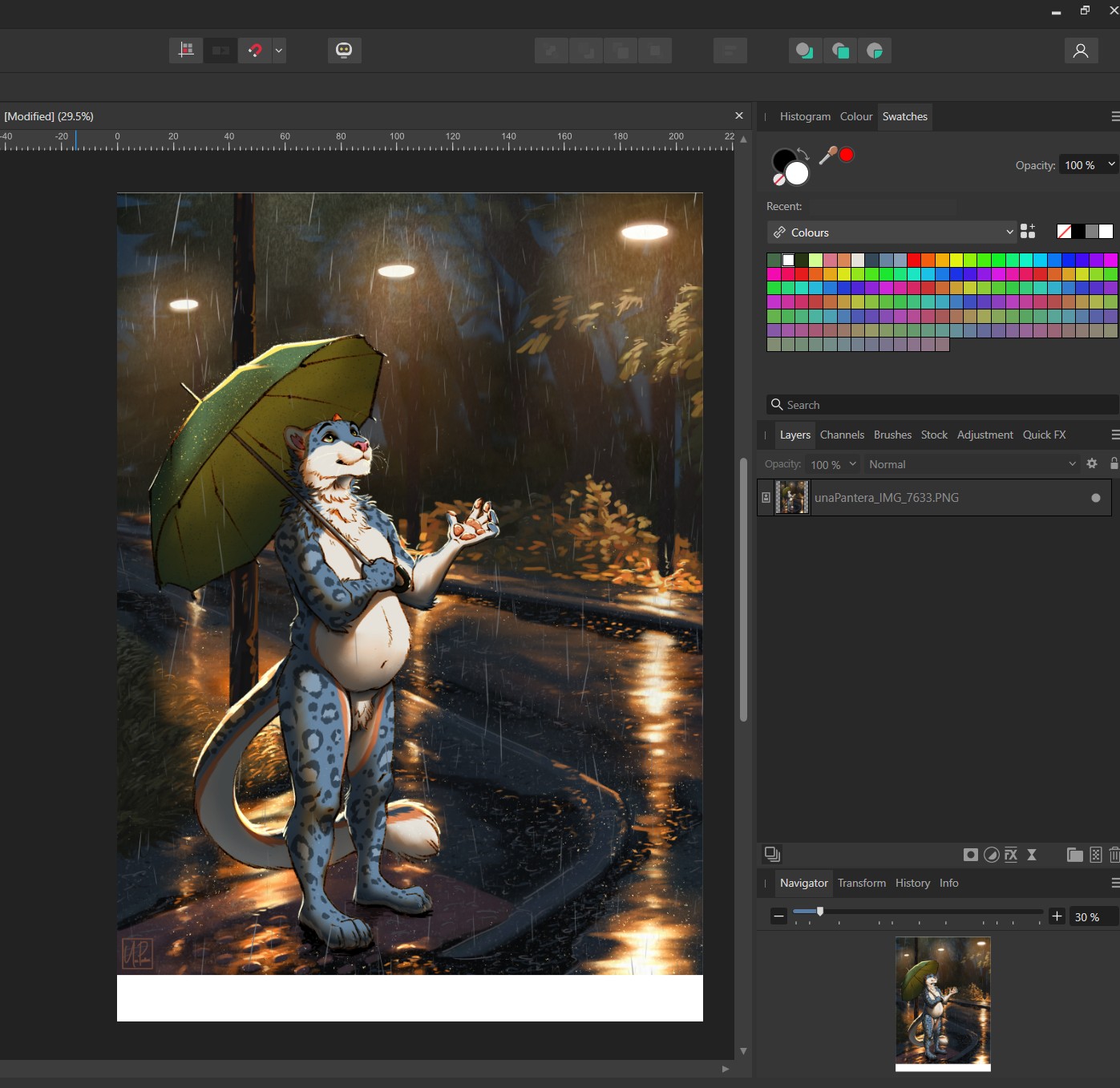The width and height of the screenshot is (1120, 1088).
Task: Click the eyedropper colour picker tool
Action: pyautogui.click(x=827, y=156)
